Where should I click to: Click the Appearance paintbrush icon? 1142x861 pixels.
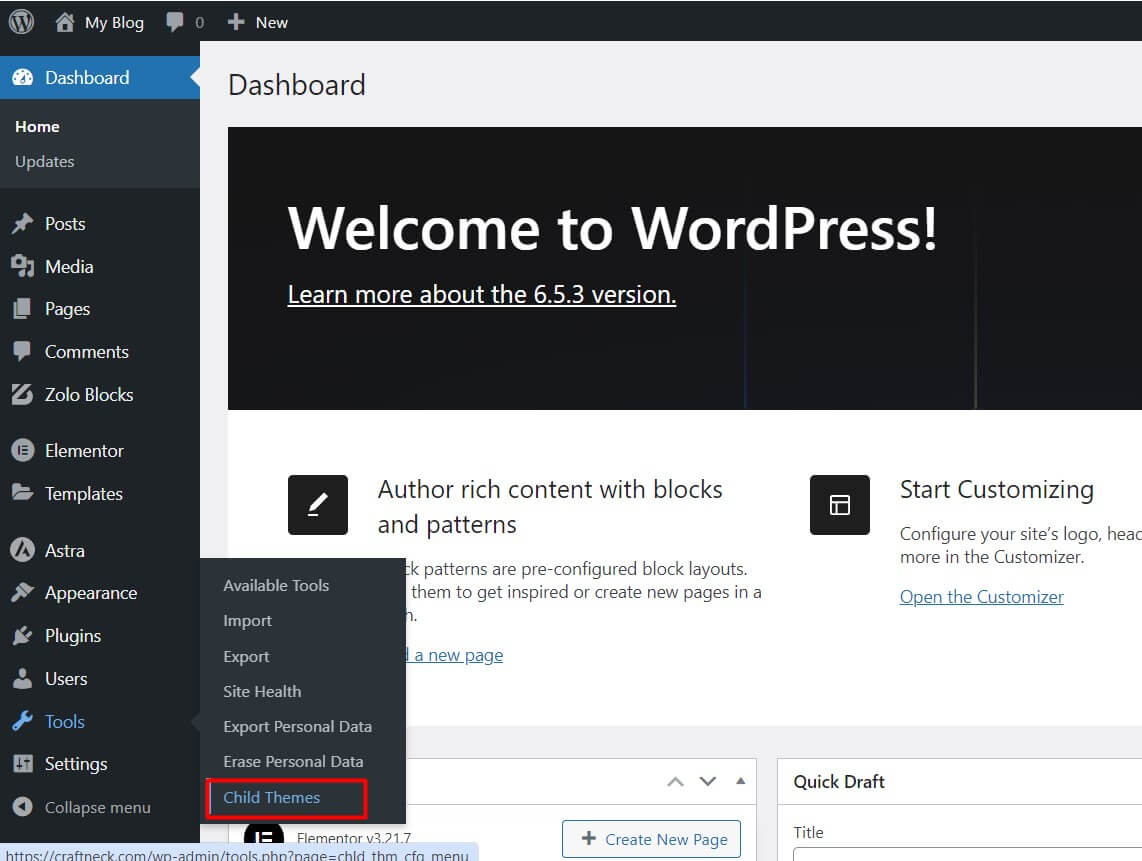click(23, 593)
